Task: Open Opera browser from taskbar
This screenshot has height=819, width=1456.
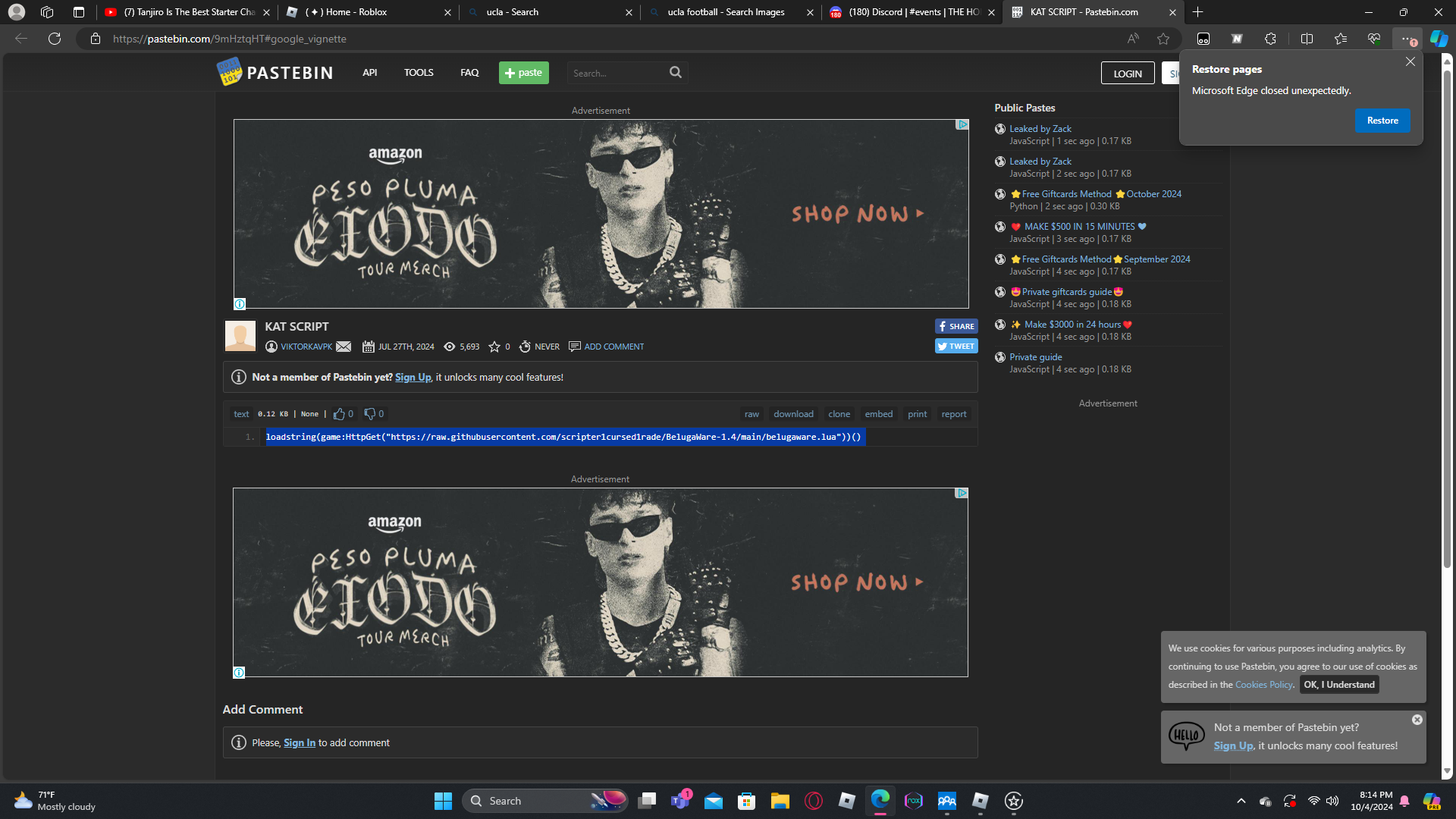Action: pos(814,801)
